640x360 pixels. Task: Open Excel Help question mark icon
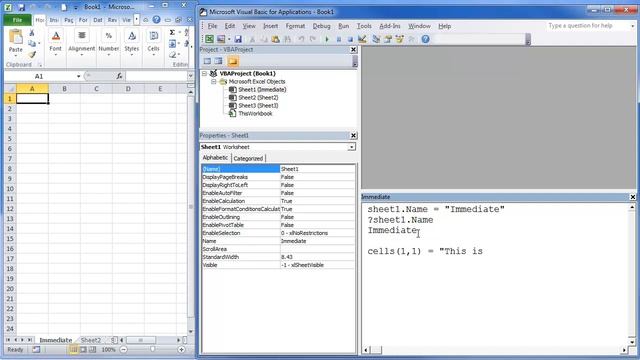156,20
